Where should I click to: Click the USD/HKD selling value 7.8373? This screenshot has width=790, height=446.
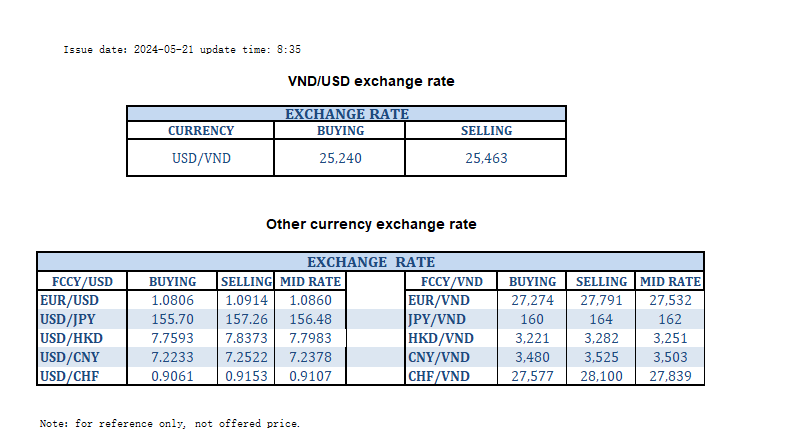point(245,338)
